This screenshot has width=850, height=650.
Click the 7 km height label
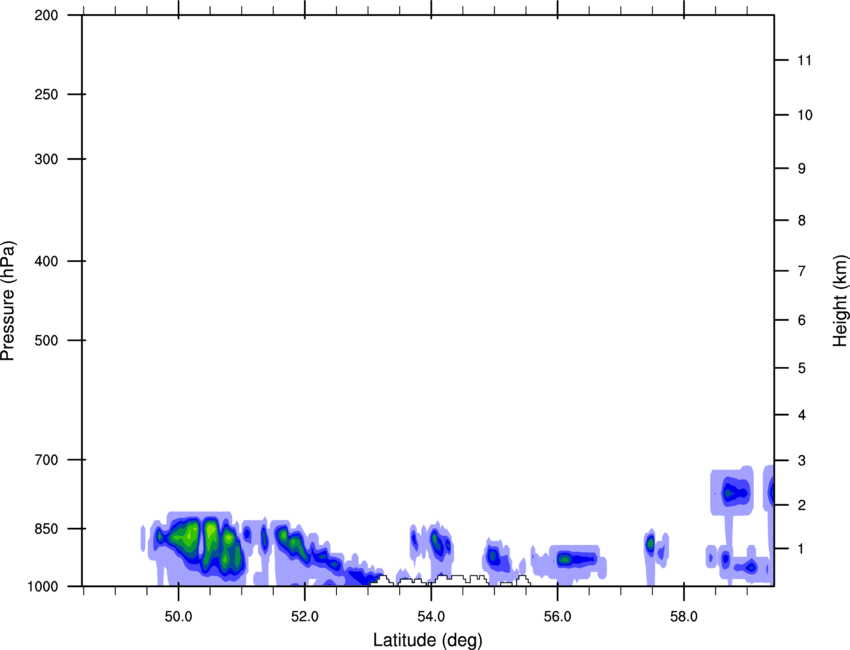802,271
